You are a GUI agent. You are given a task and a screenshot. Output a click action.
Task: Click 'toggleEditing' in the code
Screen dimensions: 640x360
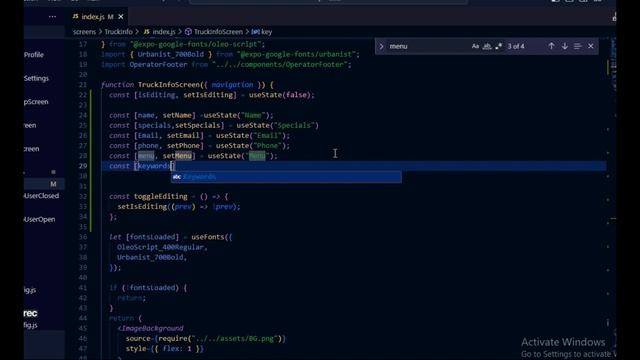pos(160,196)
